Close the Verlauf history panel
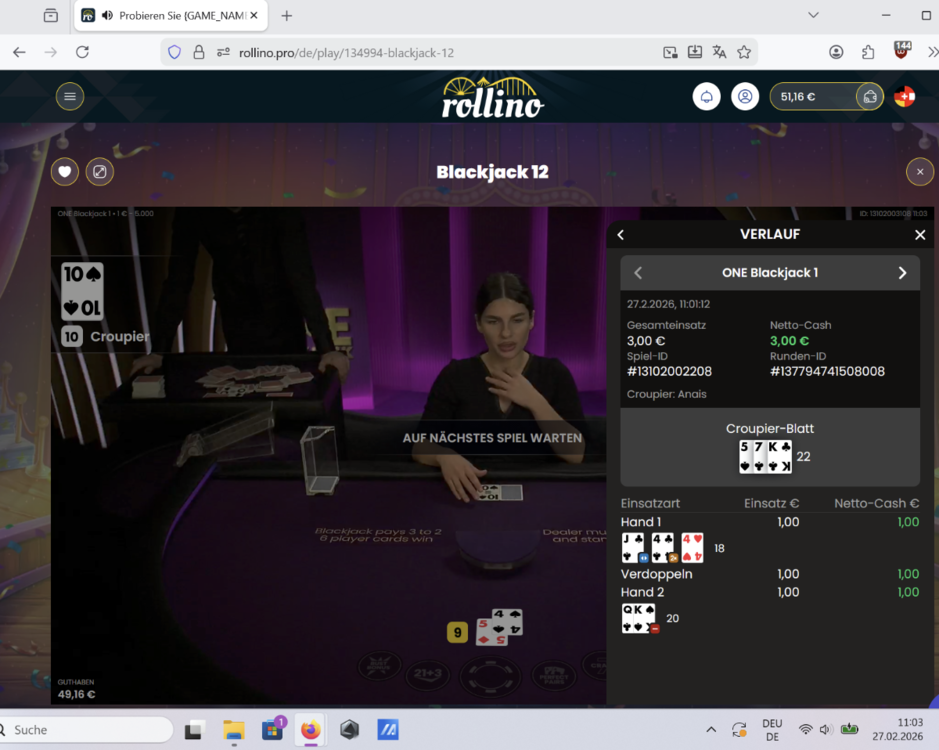 click(920, 234)
